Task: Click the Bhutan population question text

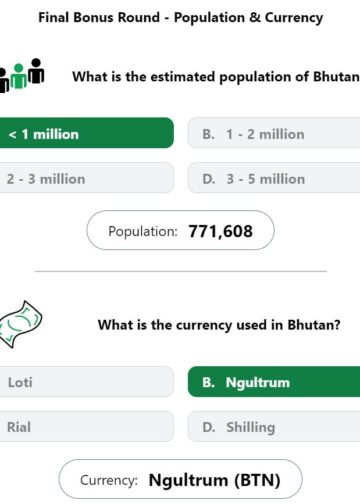Action: coord(216,77)
